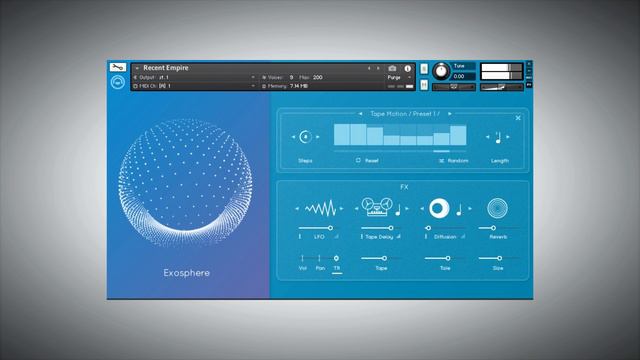Click the Steps circular counter icon
Viewport: 640px width, 360px height.
tap(305, 137)
